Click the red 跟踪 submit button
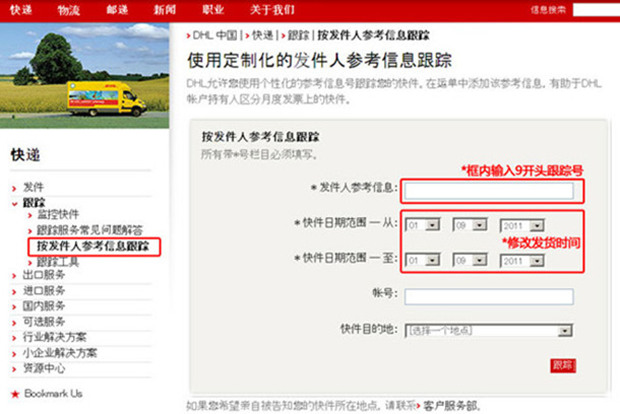The height and width of the screenshot is (414, 620). (x=563, y=366)
